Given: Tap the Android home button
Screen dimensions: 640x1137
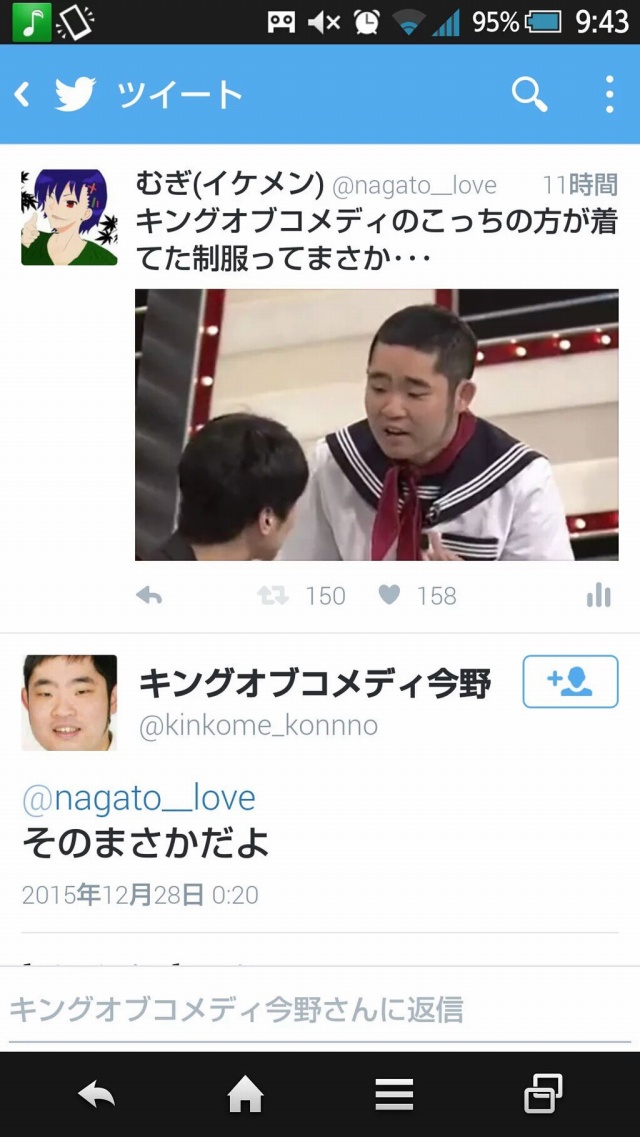Looking at the screenshot, I should [x=245, y=1093].
